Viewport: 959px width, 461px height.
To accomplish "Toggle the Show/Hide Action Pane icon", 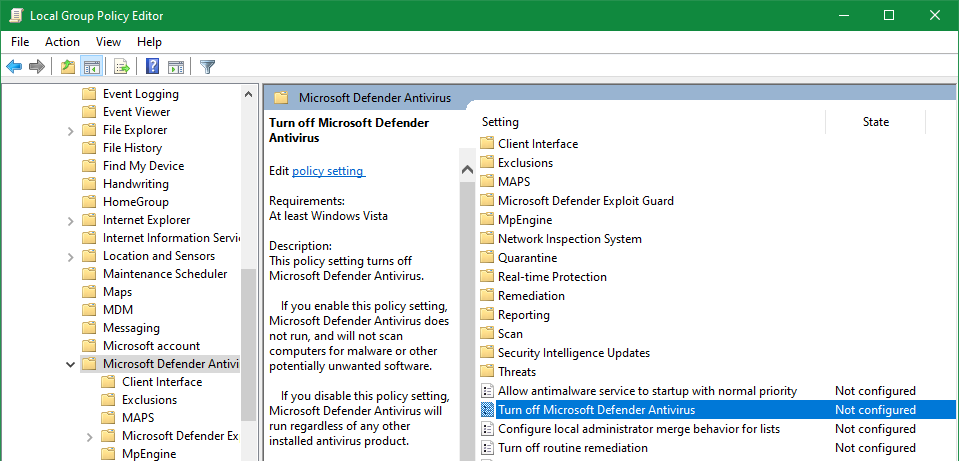I will (x=176, y=67).
